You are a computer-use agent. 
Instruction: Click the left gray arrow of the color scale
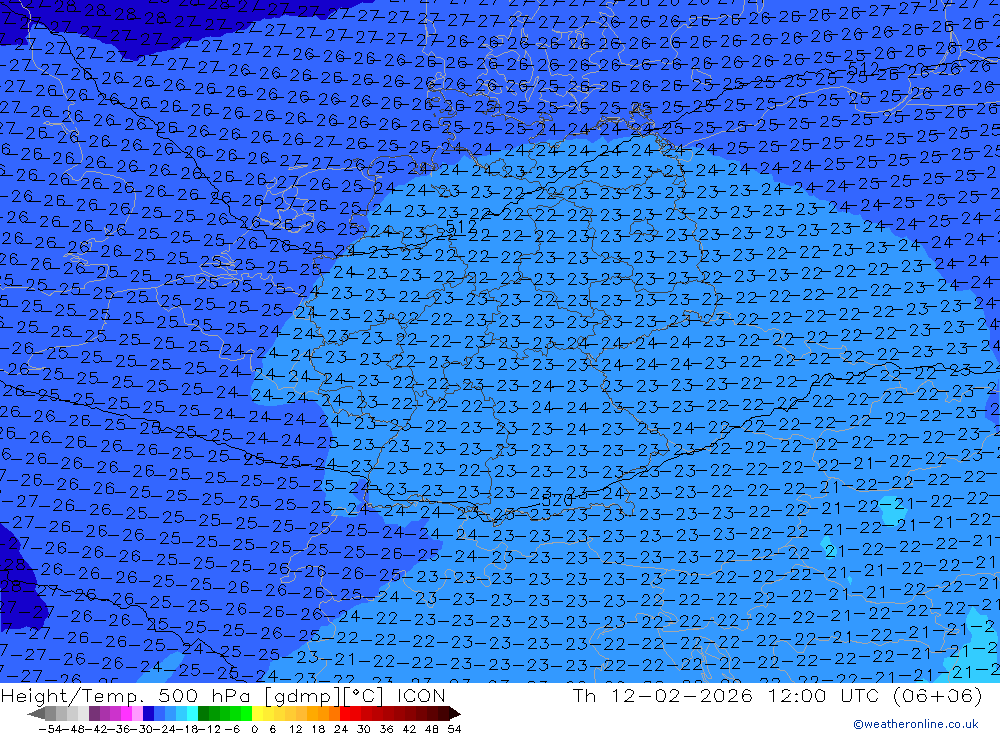(36, 714)
